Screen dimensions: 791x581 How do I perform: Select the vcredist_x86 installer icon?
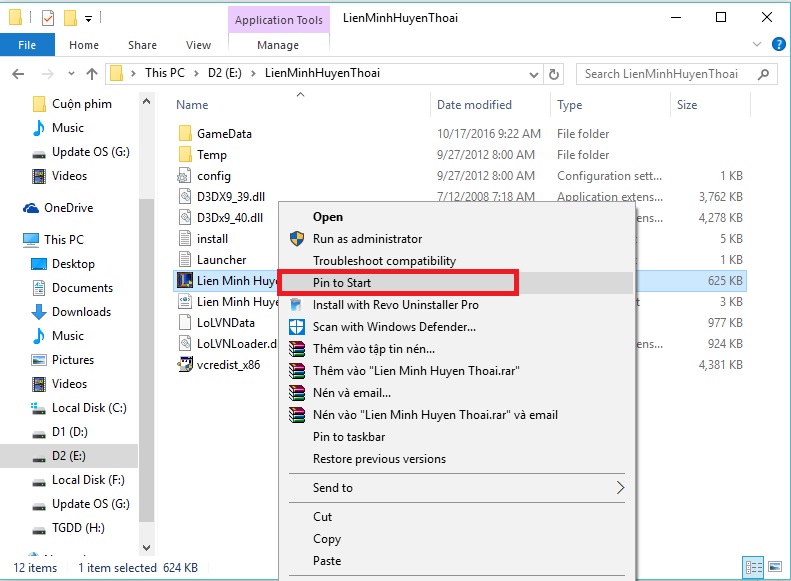(185, 365)
